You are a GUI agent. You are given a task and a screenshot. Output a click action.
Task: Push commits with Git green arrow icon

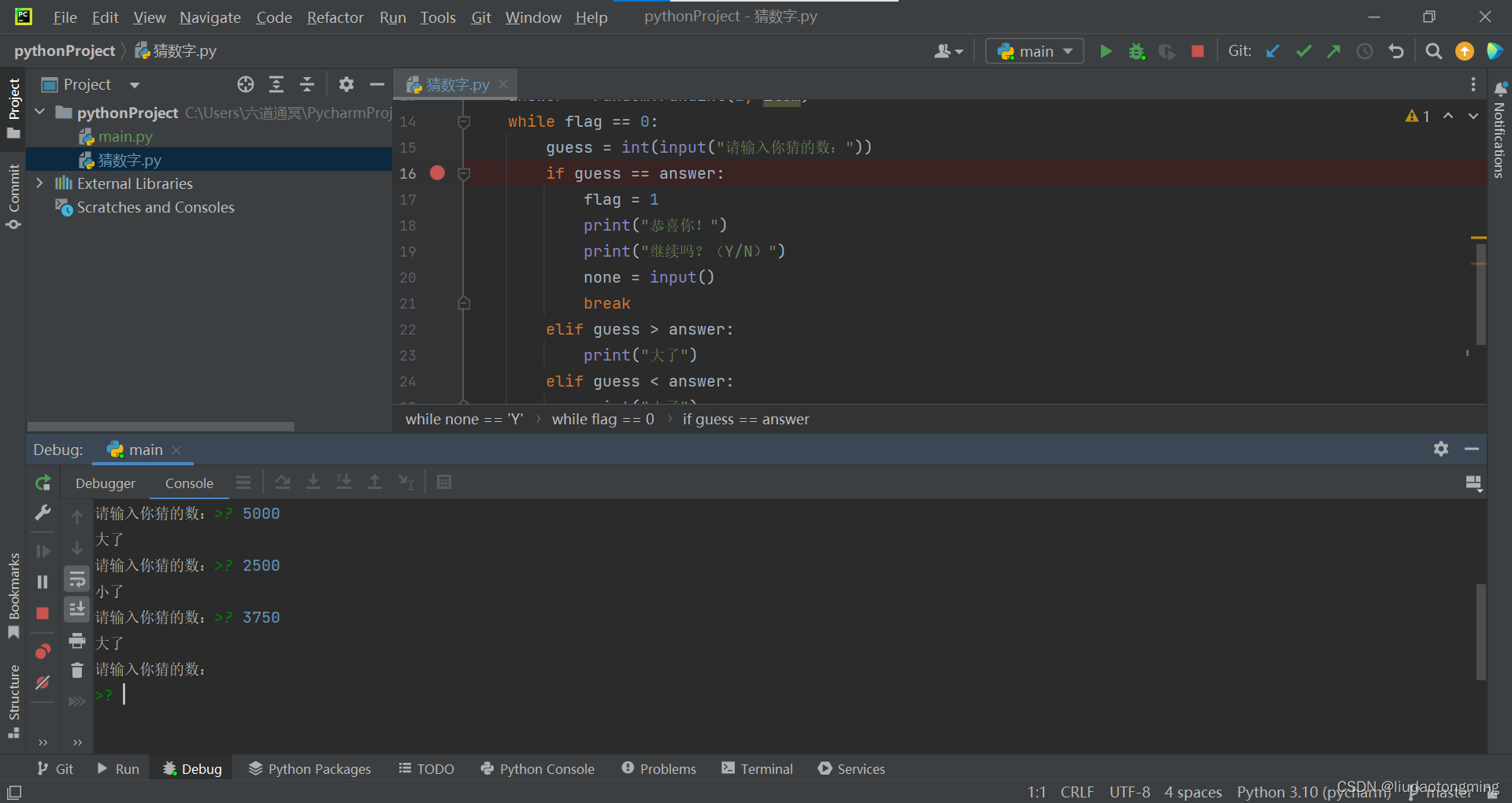point(1334,51)
